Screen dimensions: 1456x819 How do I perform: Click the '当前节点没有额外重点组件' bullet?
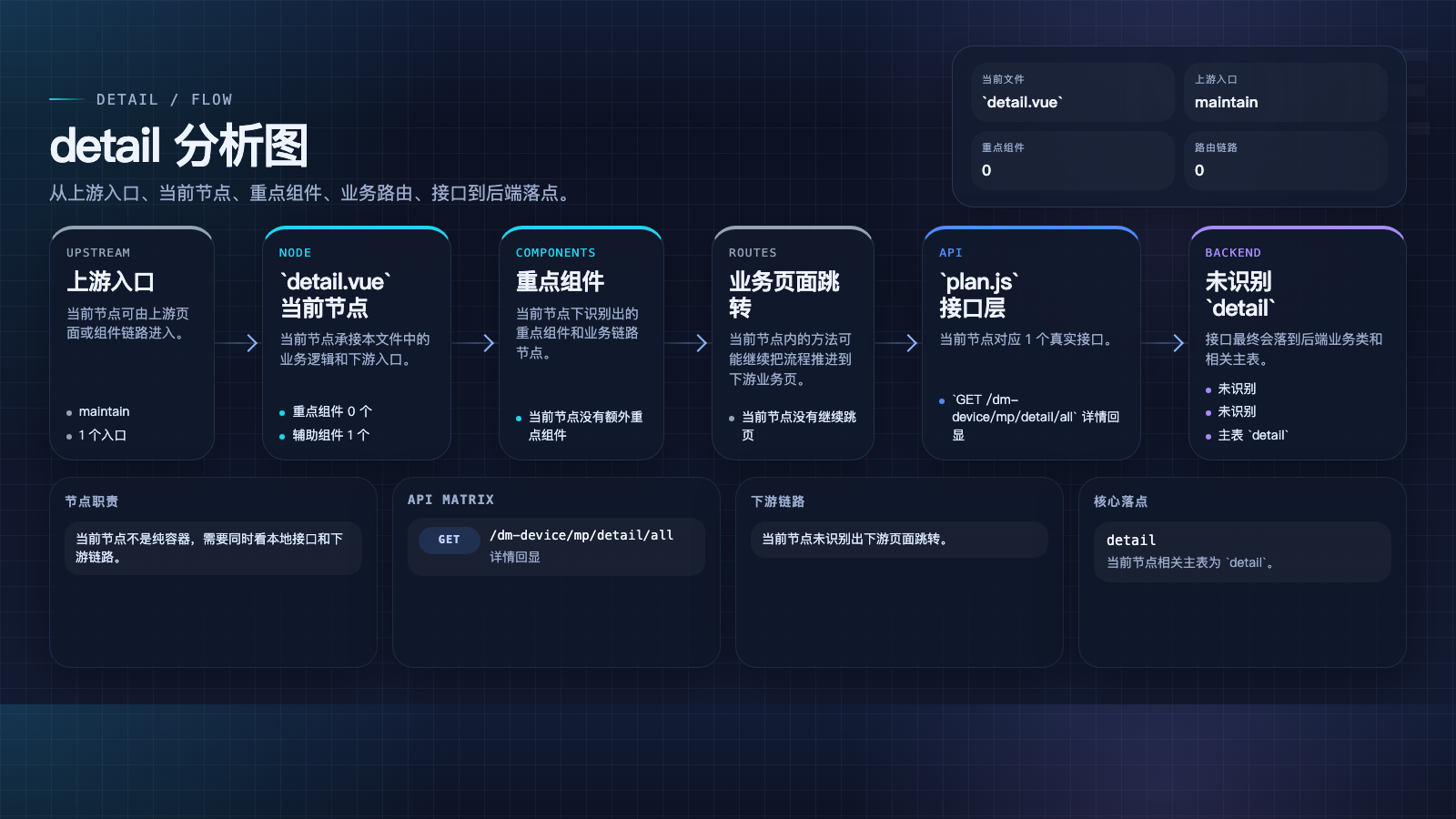[585, 426]
